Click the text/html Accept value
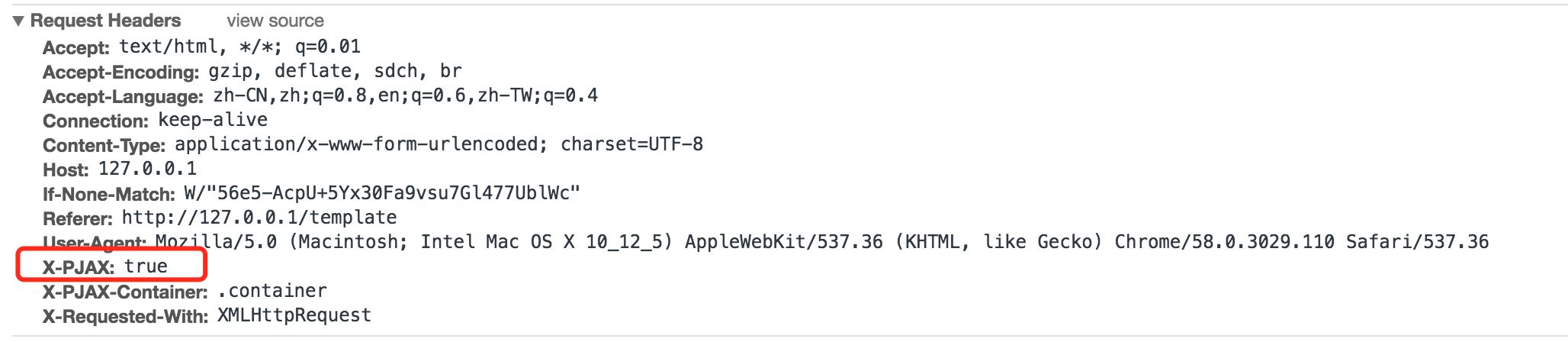This screenshot has width=1568, height=342. [239, 47]
